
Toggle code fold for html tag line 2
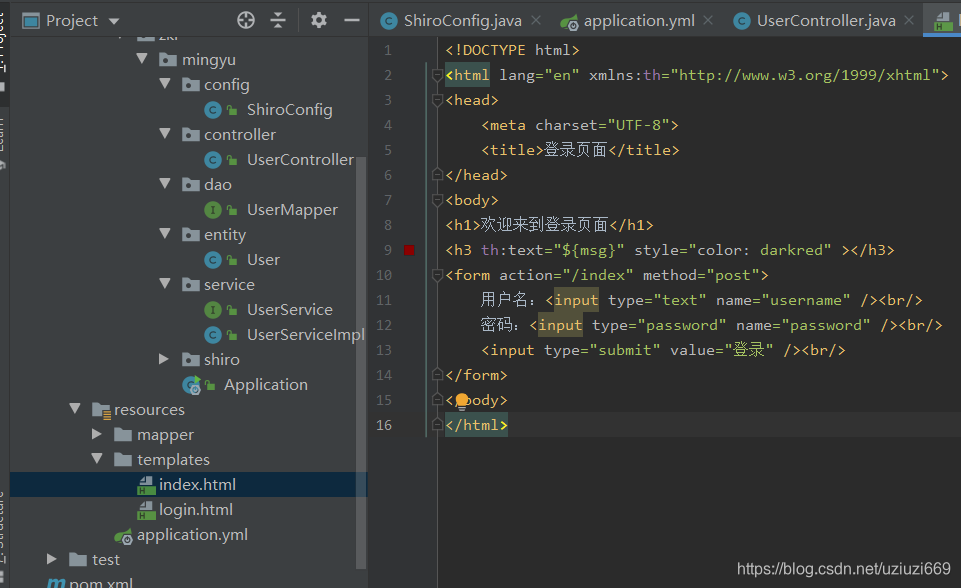tap(437, 75)
